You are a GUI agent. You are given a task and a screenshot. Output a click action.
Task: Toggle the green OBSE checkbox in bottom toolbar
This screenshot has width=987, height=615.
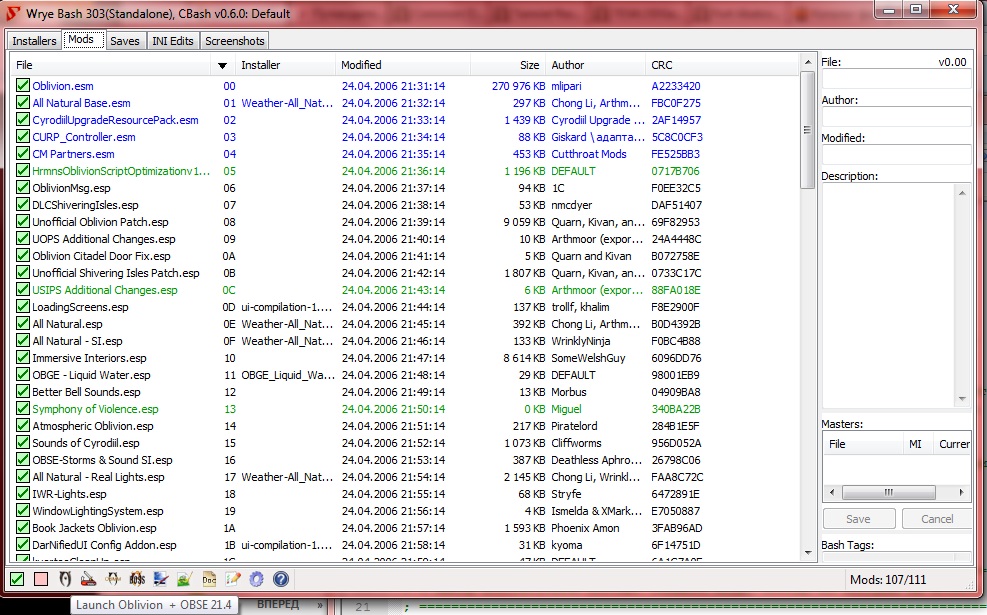[17, 579]
